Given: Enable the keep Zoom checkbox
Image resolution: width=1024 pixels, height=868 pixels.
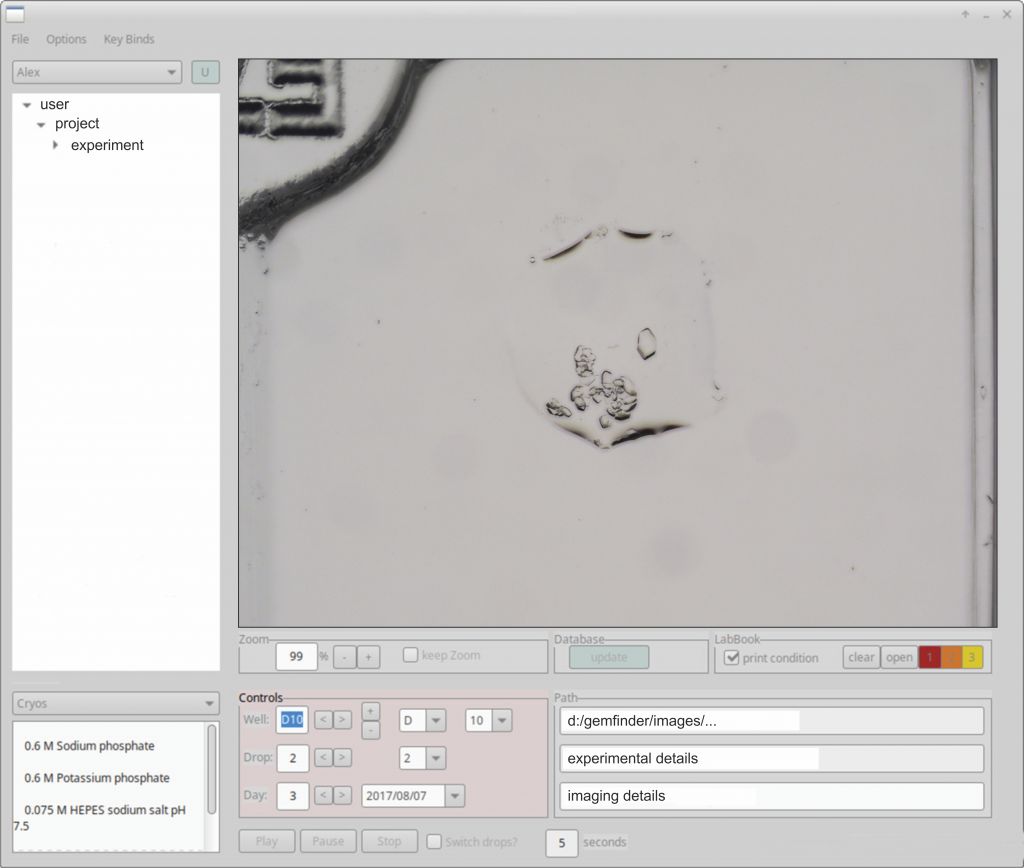Looking at the screenshot, I should click(x=410, y=656).
